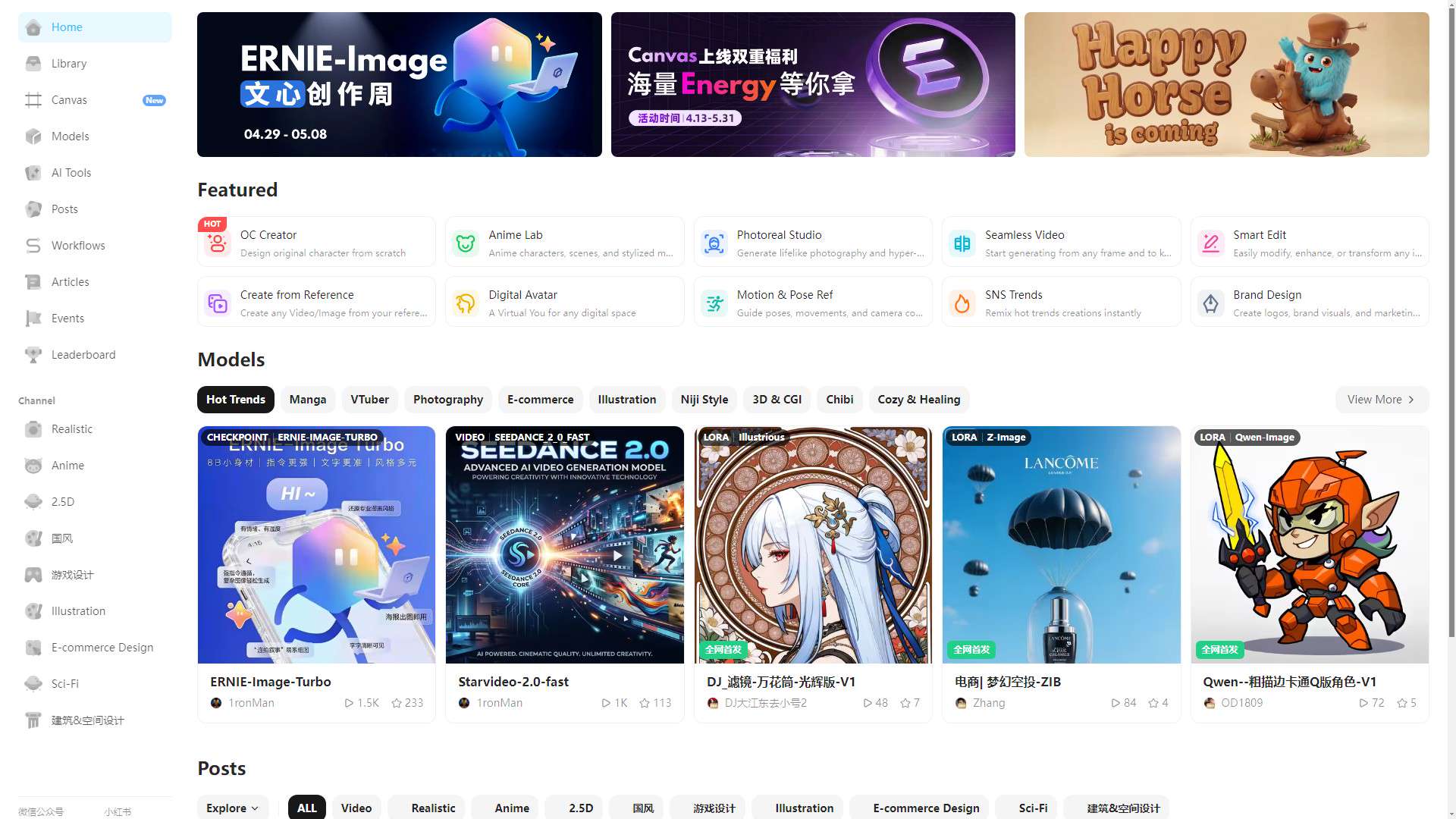Switch to the VTuber models tab
This screenshot has height=819, width=1456.
coord(369,400)
